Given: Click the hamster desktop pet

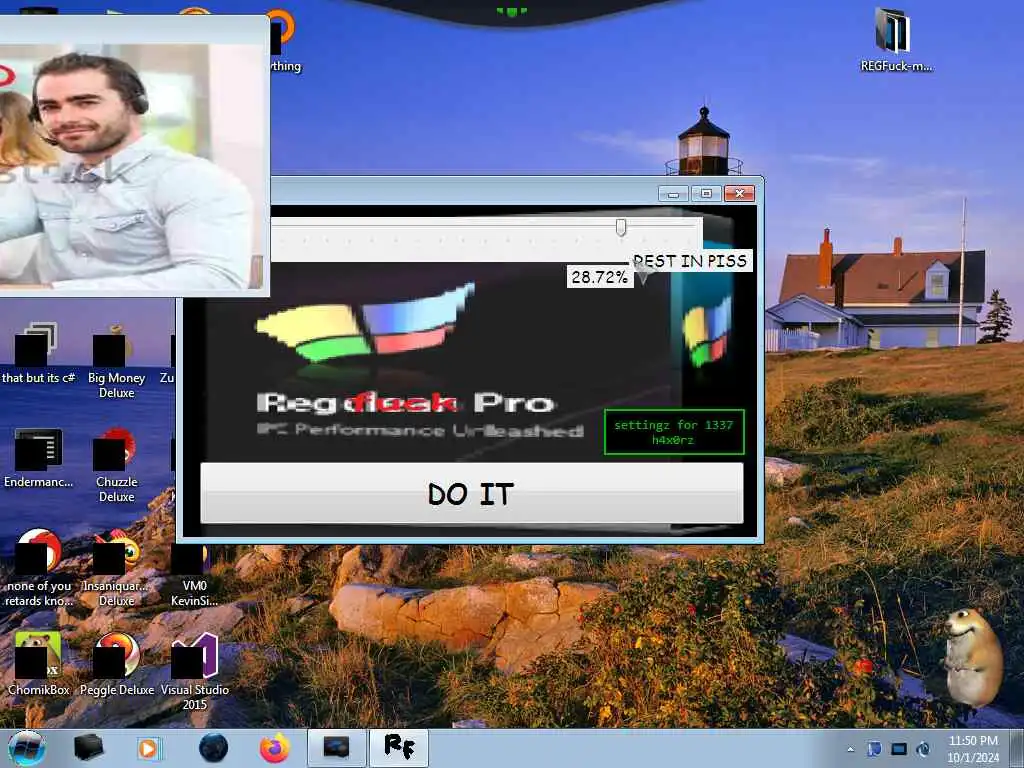Looking at the screenshot, I should point(972,656).
